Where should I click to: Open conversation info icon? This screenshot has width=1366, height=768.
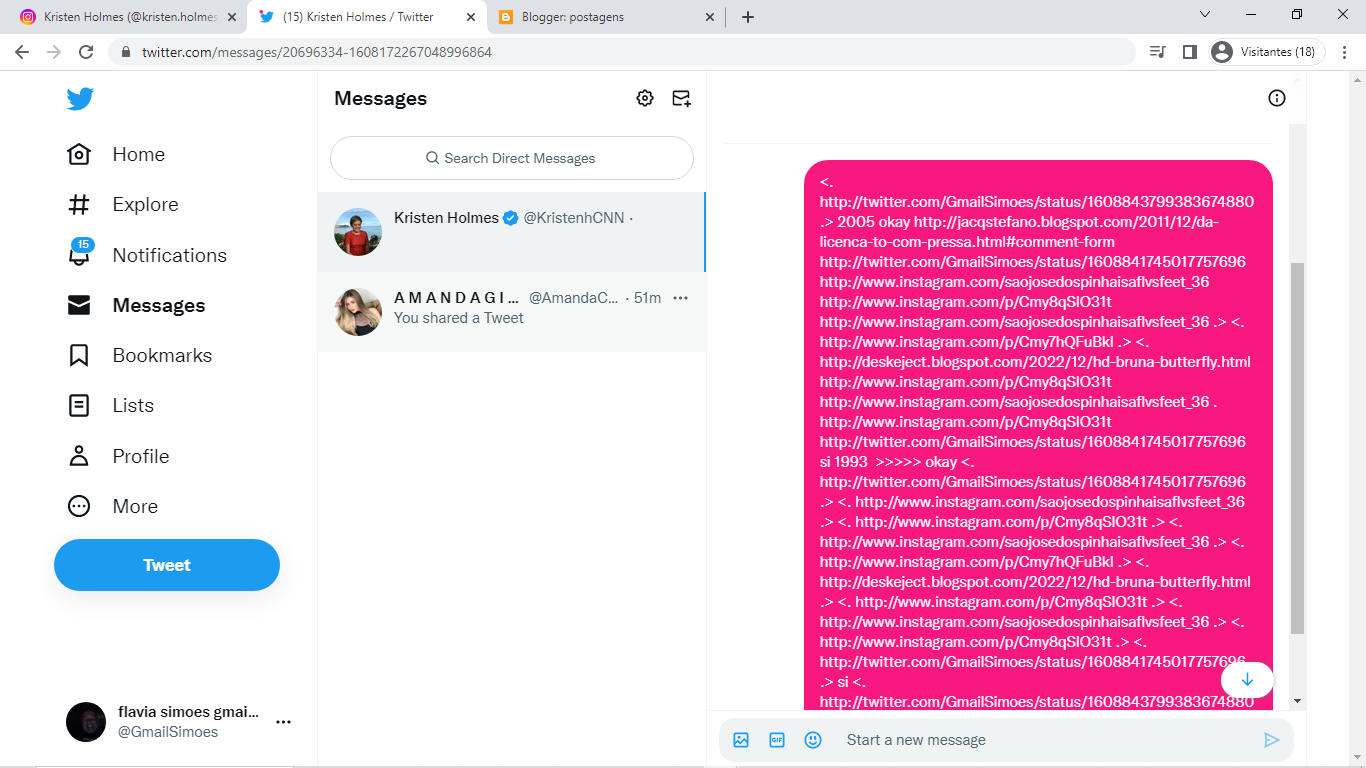pos(1277,98)
